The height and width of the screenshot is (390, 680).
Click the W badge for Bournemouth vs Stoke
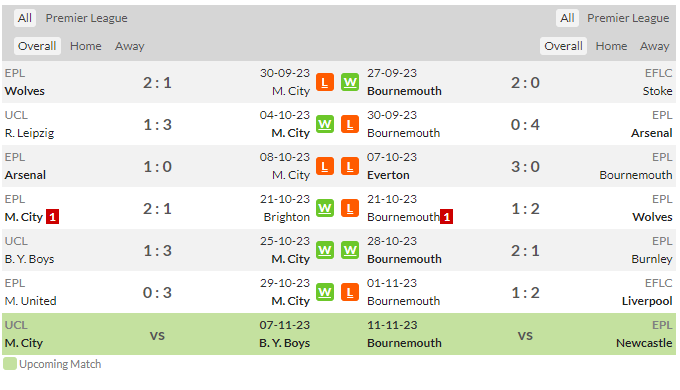[x=350, y=82]
